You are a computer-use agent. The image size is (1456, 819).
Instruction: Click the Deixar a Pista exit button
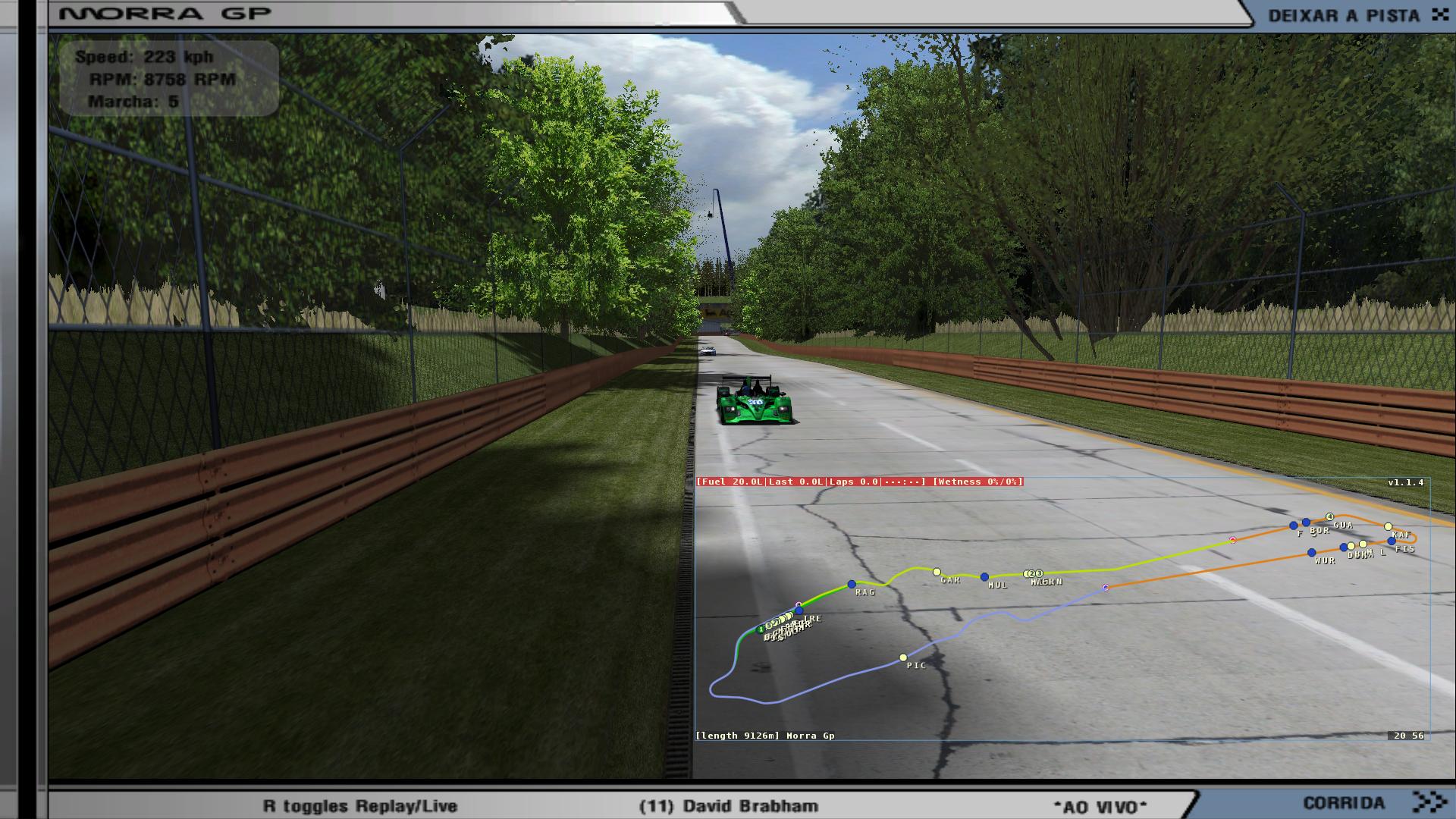[1343, 15]
